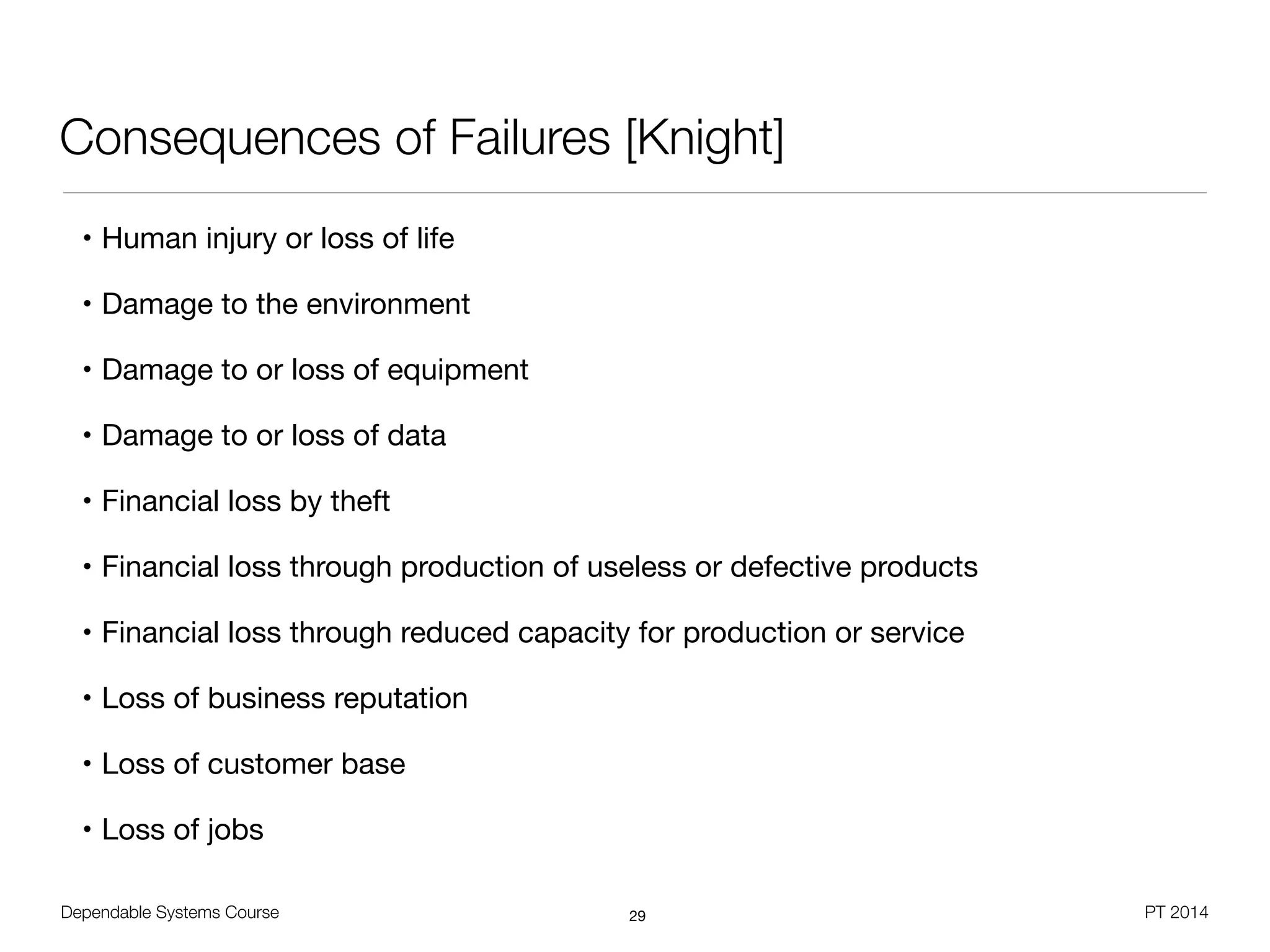Select the [Knight] citation in the title

705,139
